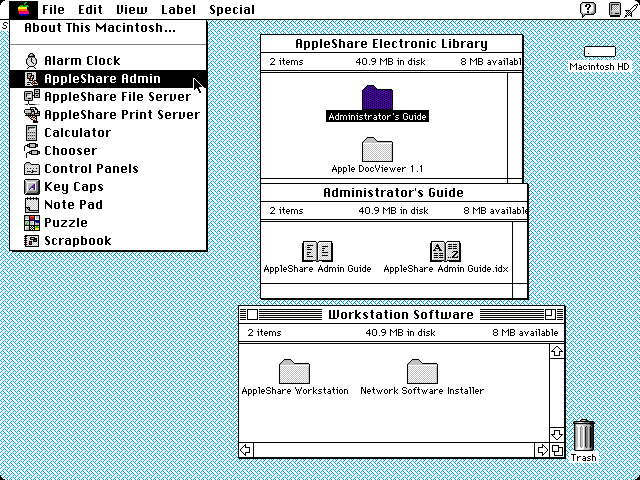Image resolution: width=640 pixels, height=480 pixels.
Task: Click the Workstation Software size box
Action: [557, 450]
